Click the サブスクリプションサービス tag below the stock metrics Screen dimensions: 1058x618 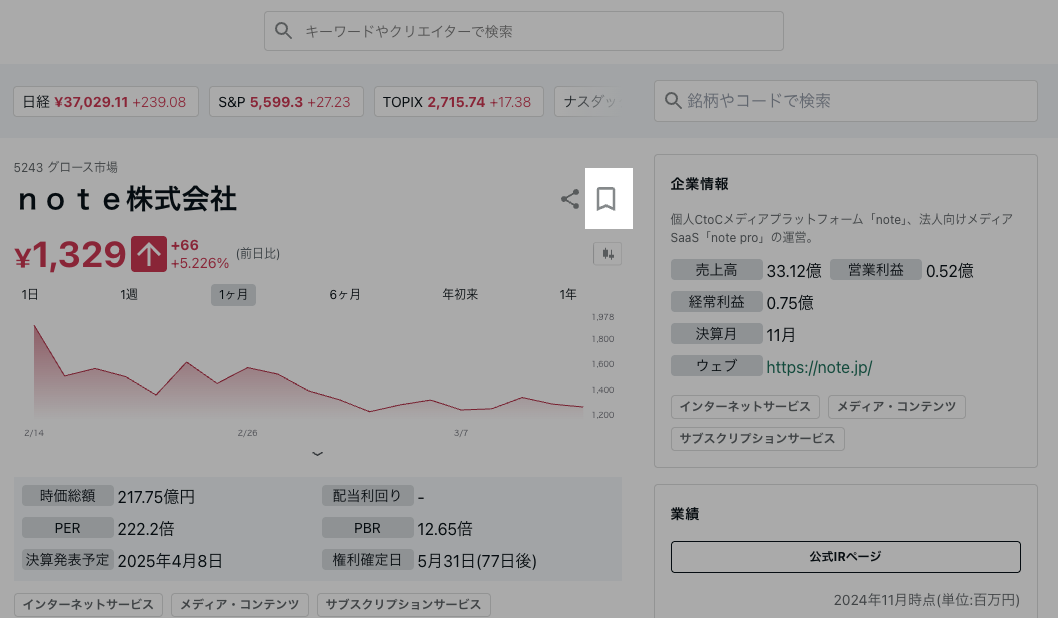(403, 605)
